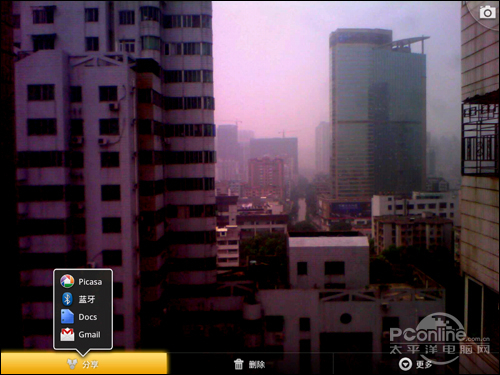The height and width of the screenshot is (375, 500).
Task: Click the PConline watermark logo
Action: click(x=439, y=333)
